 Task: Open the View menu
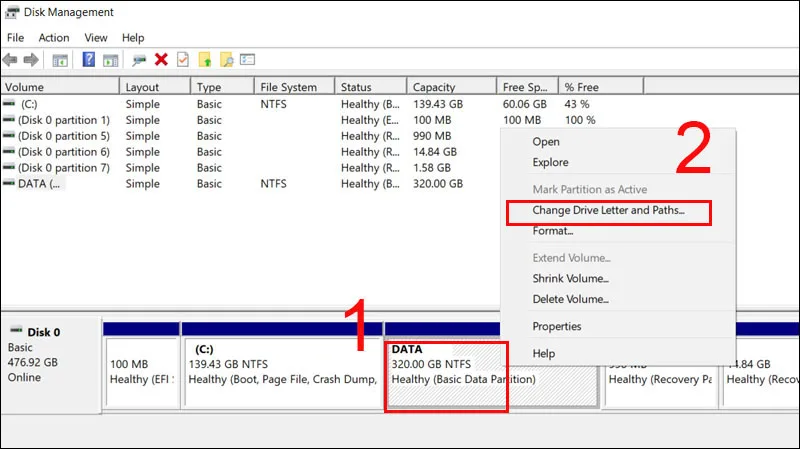click(96, 38)
